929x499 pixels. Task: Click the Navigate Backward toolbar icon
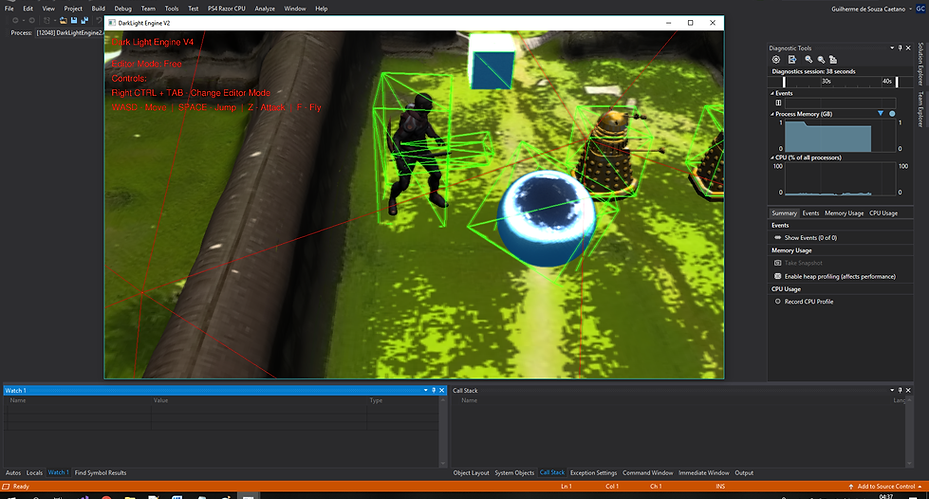[15, 20]
